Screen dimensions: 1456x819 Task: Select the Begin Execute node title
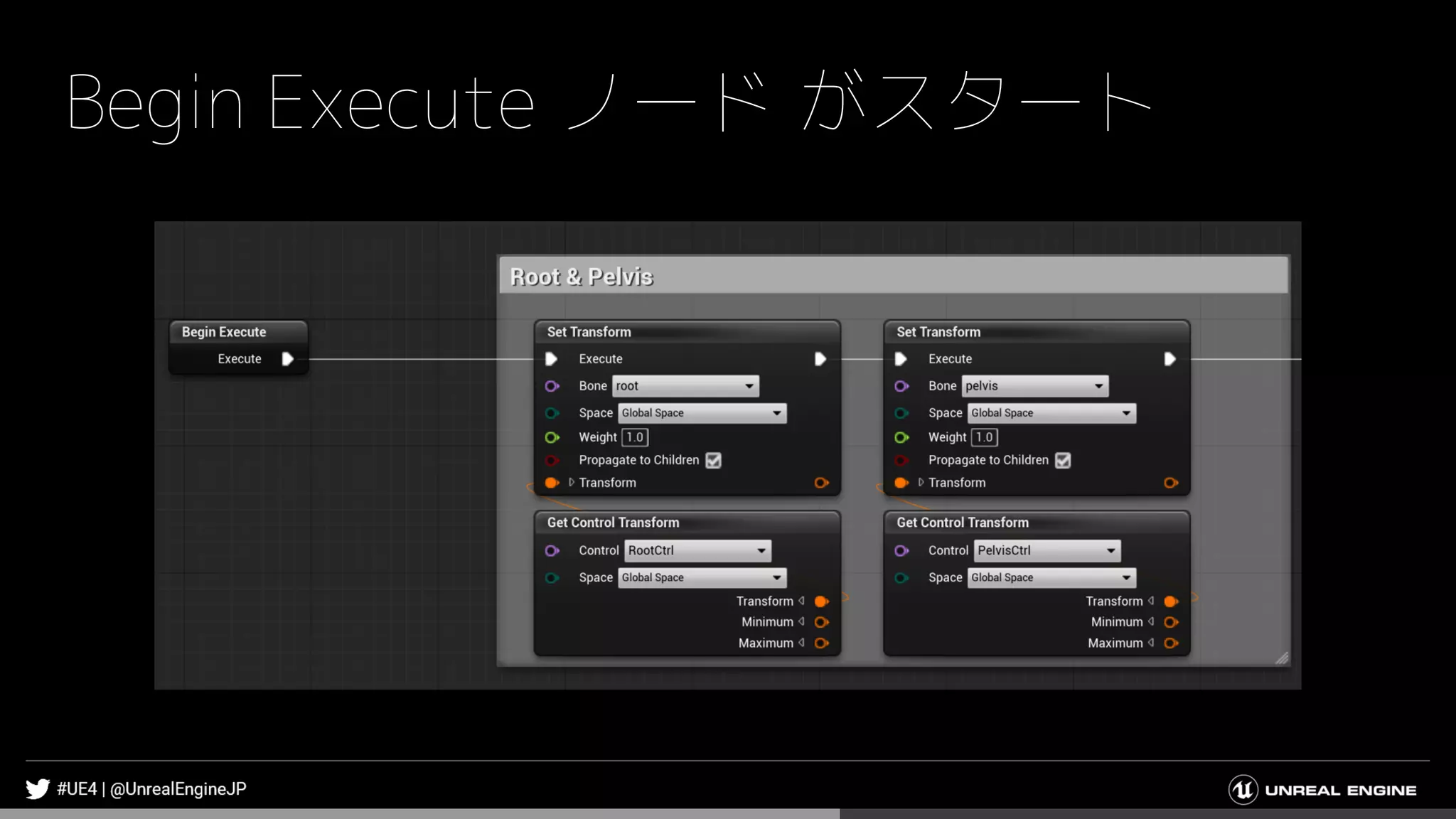point(224,332)
